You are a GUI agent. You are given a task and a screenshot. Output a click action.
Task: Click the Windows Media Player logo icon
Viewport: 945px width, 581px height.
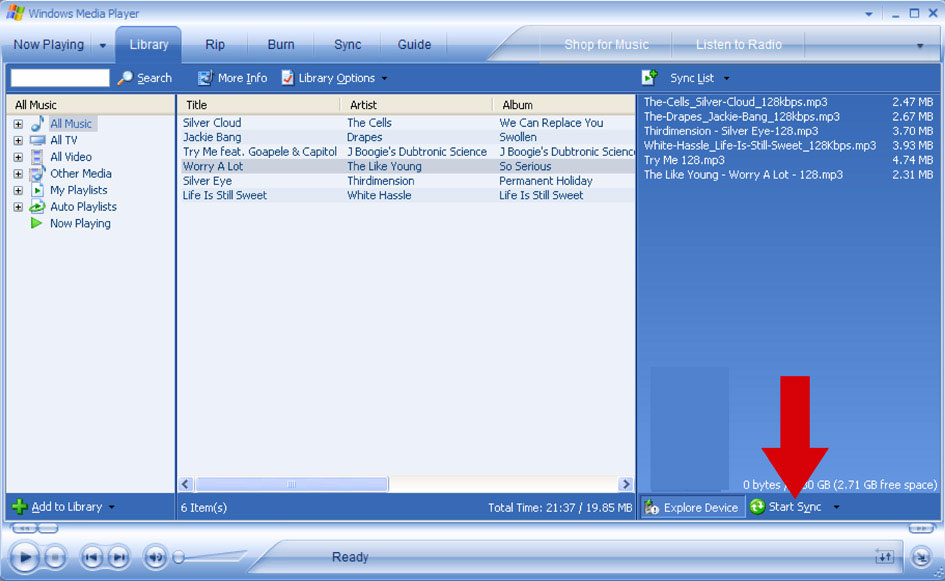pos(16,13)
